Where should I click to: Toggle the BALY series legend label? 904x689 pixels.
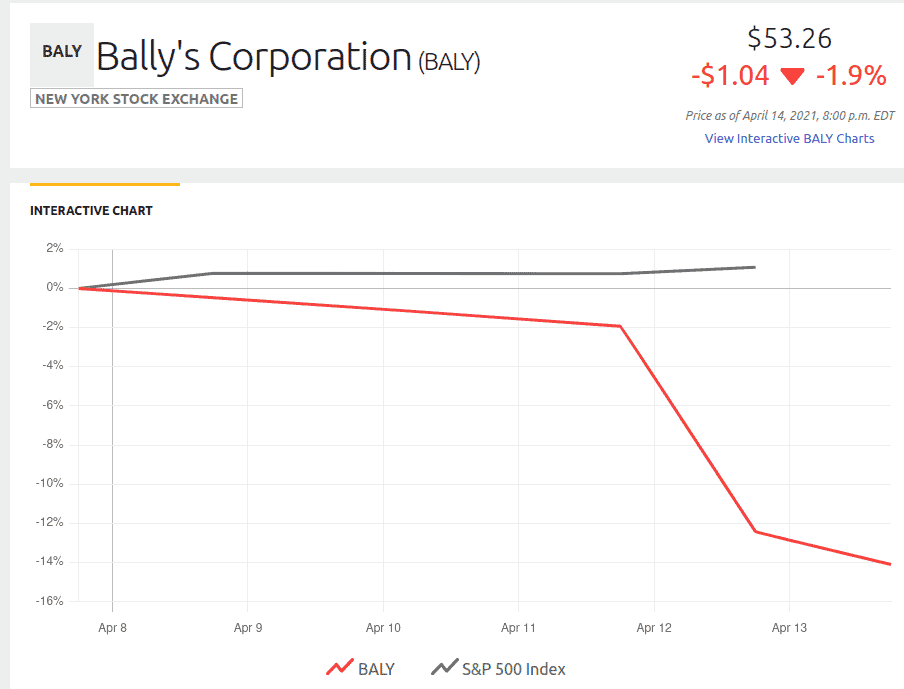point(376,669)
